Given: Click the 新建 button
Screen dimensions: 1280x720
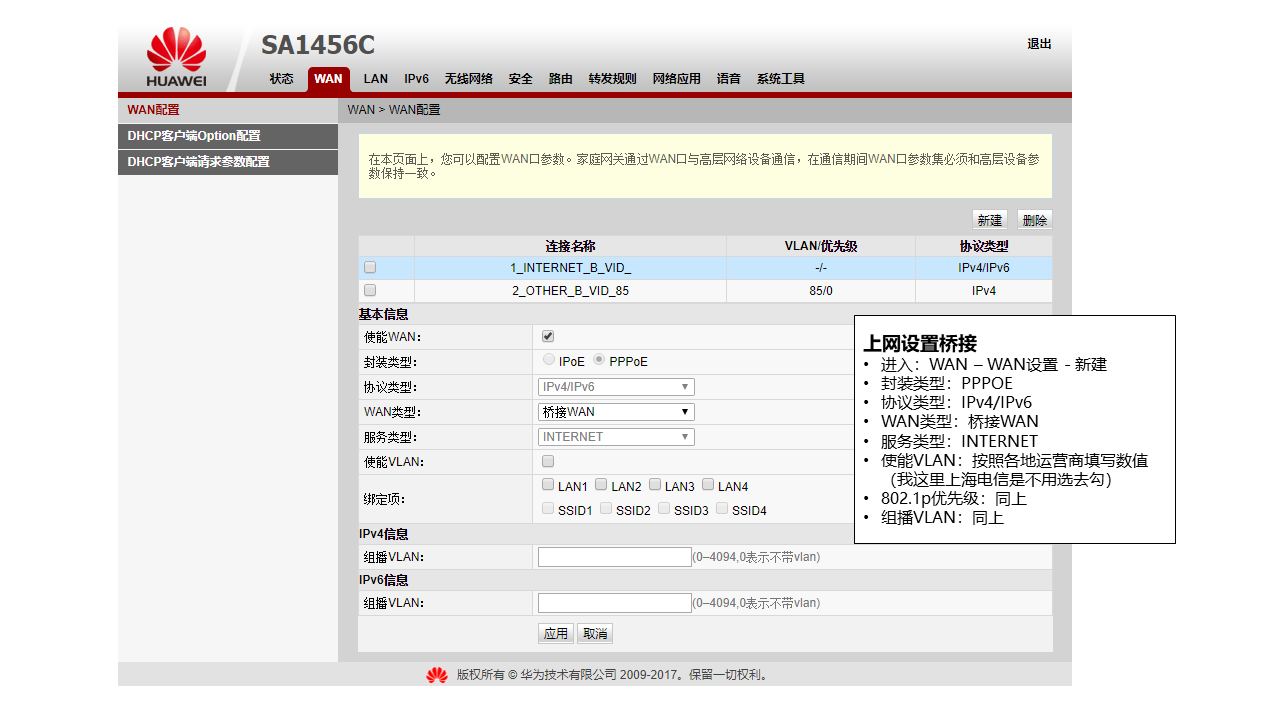Looking at the screenshot, I should coord(989,220).
